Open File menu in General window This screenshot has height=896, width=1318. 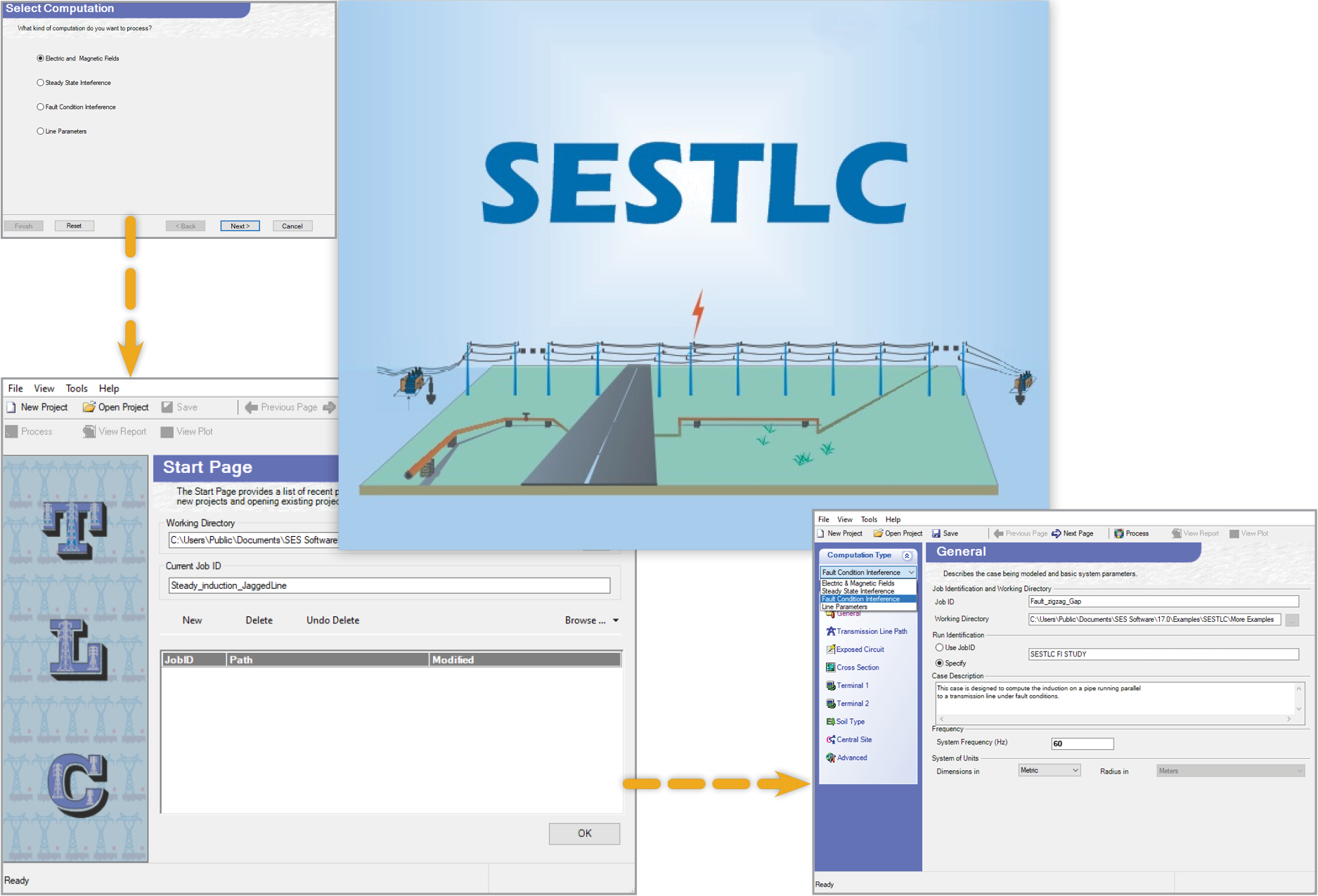[x=824, y=520]
